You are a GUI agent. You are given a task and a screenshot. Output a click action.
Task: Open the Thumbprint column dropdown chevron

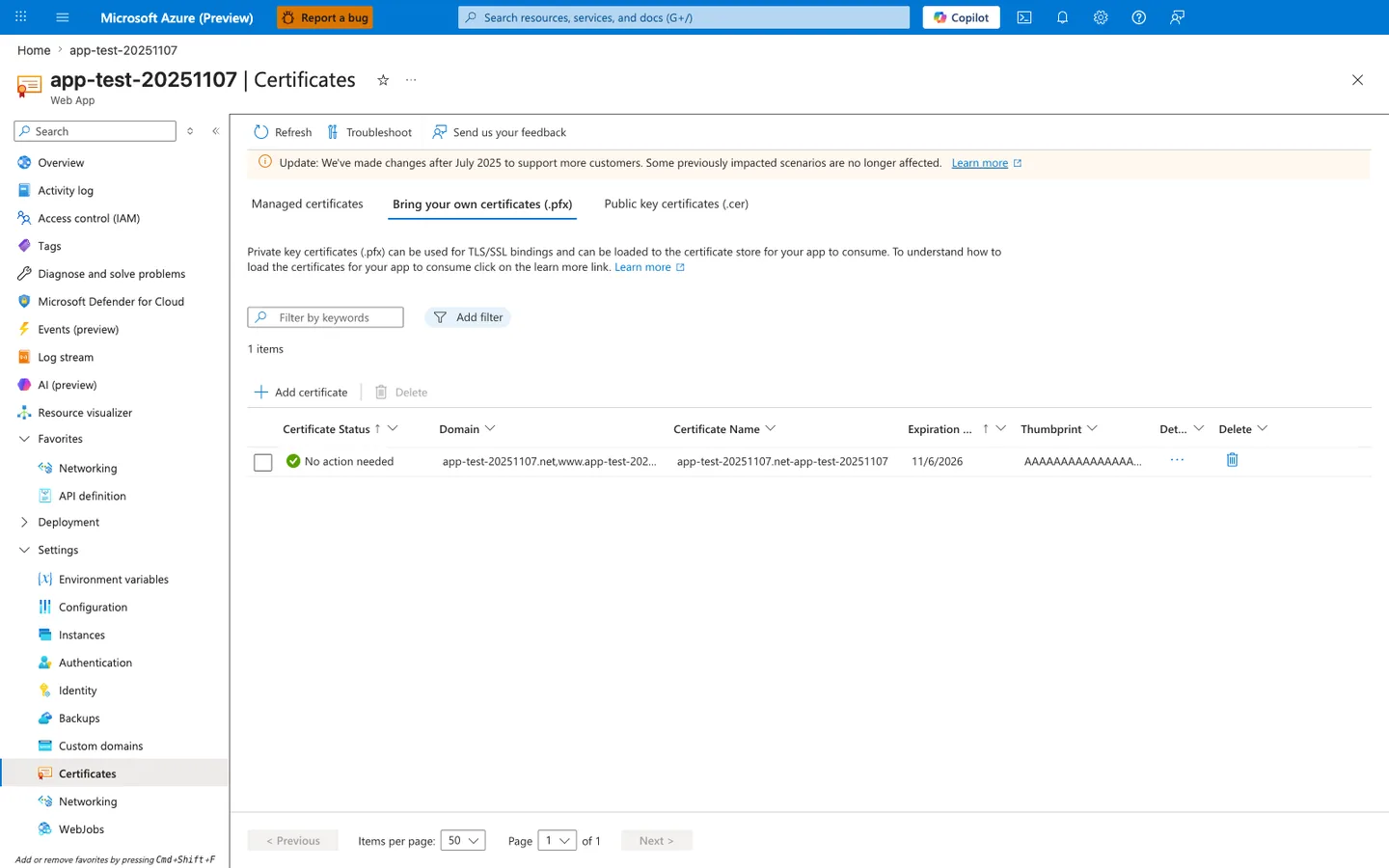point(1093,429)
